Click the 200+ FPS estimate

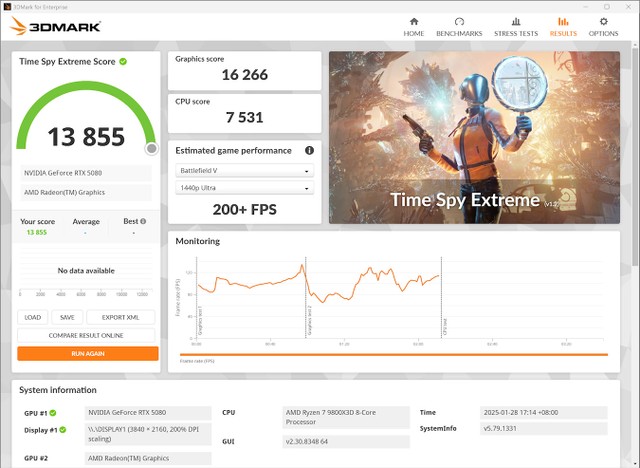pos(244,209)
